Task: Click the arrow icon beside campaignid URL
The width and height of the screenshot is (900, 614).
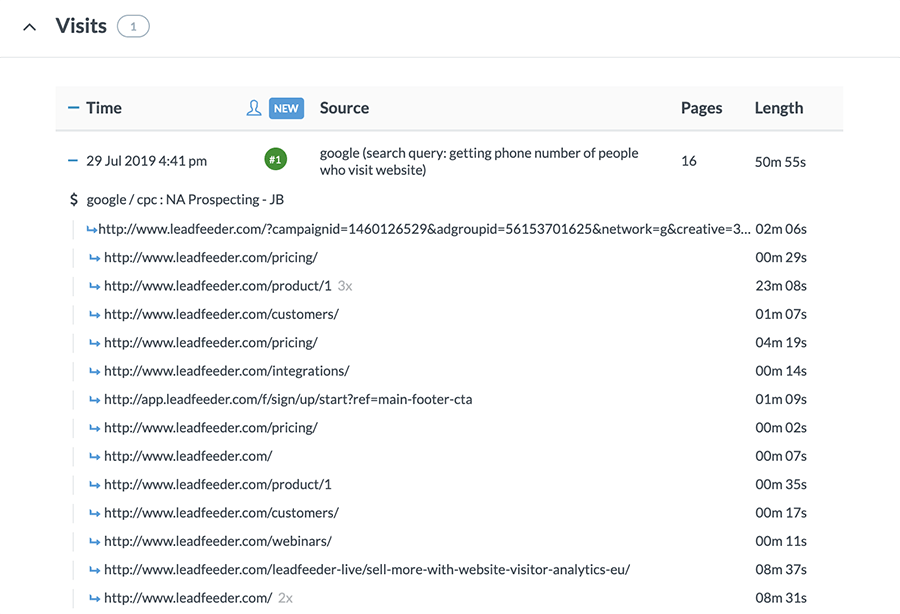Action: pyautogui.click(x=91, y=230)
